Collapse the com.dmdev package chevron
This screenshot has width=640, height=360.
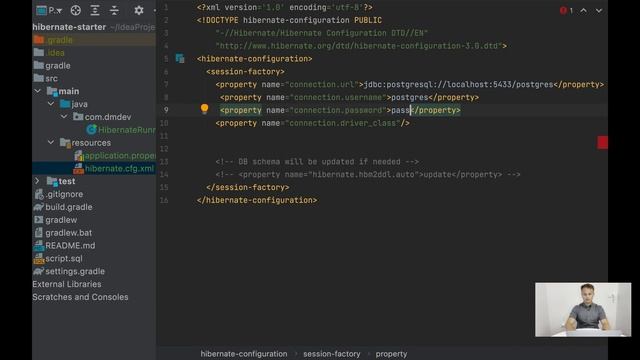pyautogui.click(x=64, y=117)
